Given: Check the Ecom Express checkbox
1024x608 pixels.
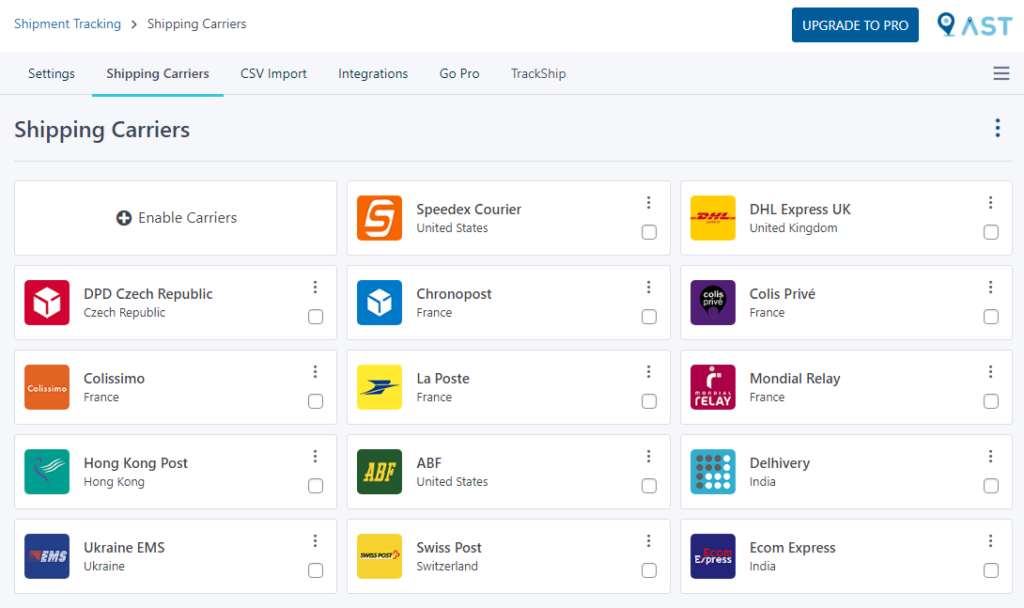Looking at the screenshot, I should pos(991,570).
